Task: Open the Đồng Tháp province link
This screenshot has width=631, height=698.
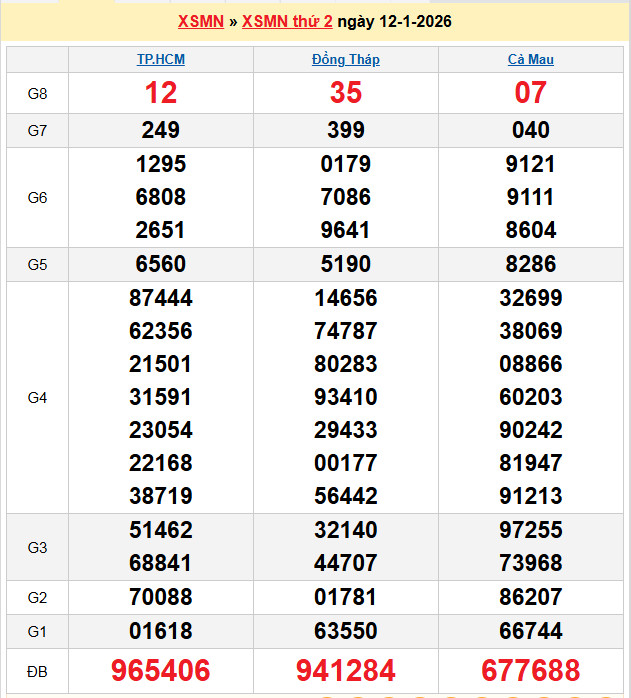Action: 346,59
